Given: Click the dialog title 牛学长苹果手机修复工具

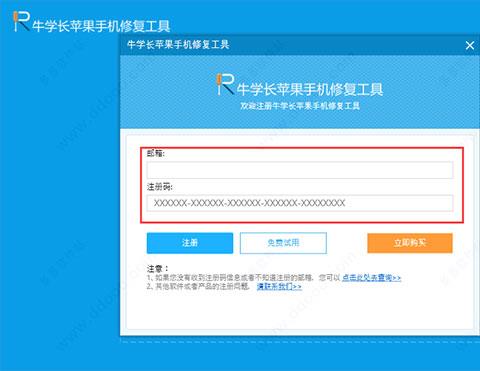Looking at the screenshot, I should pyautogui.click(x=178, y=45).
